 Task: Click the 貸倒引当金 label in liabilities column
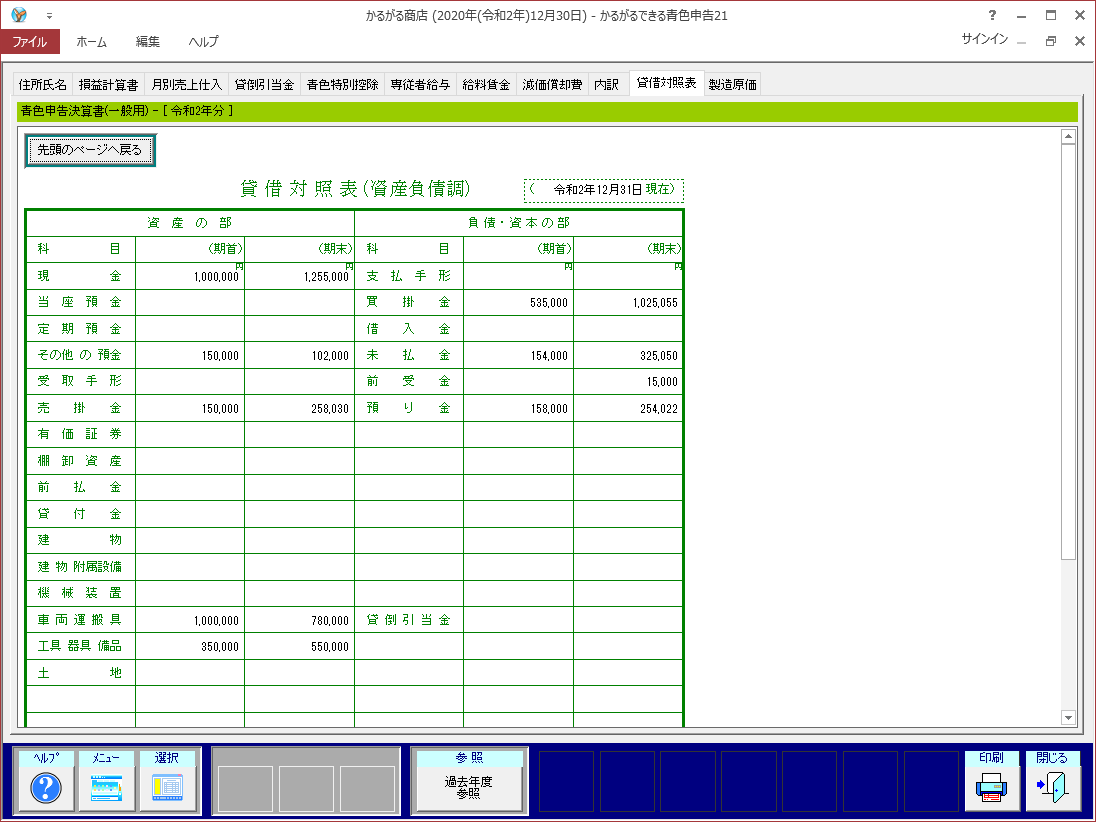[x=409, y=620]
